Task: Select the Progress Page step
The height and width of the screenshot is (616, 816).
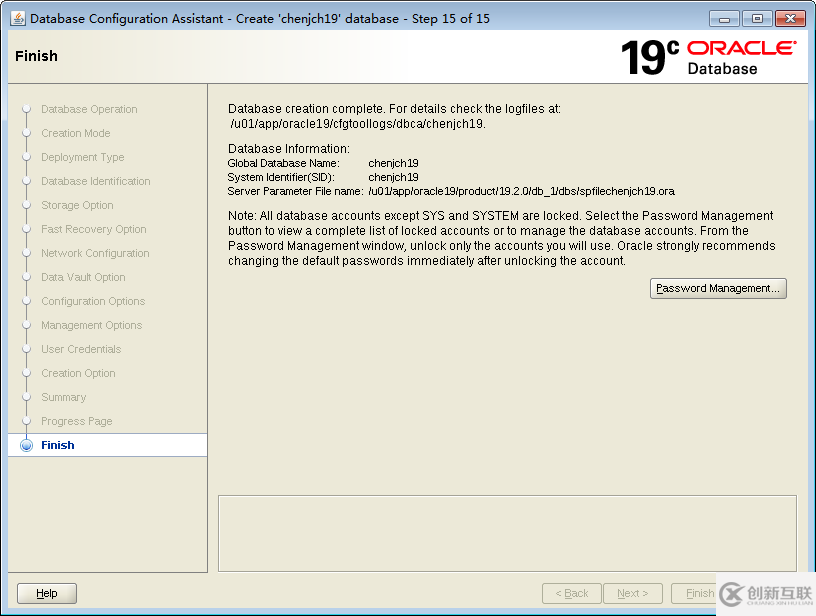Action: (x=76, y=421)
